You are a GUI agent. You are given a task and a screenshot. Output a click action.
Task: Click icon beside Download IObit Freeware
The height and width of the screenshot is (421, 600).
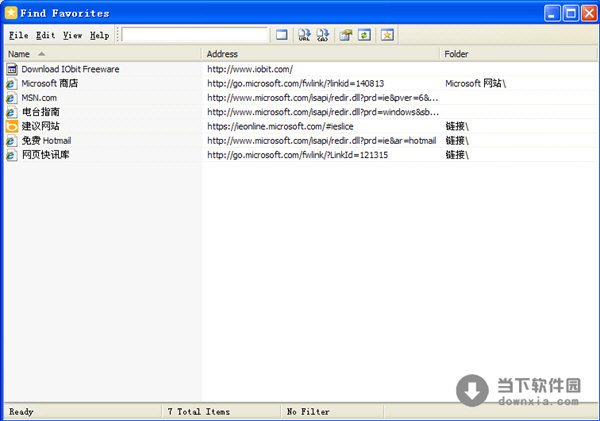pyautogui.click(x=12, y=69)
